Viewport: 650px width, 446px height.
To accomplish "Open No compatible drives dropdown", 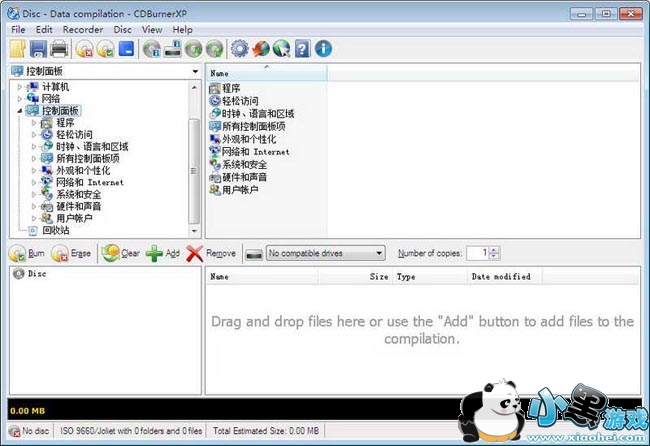I will point(325,253).
